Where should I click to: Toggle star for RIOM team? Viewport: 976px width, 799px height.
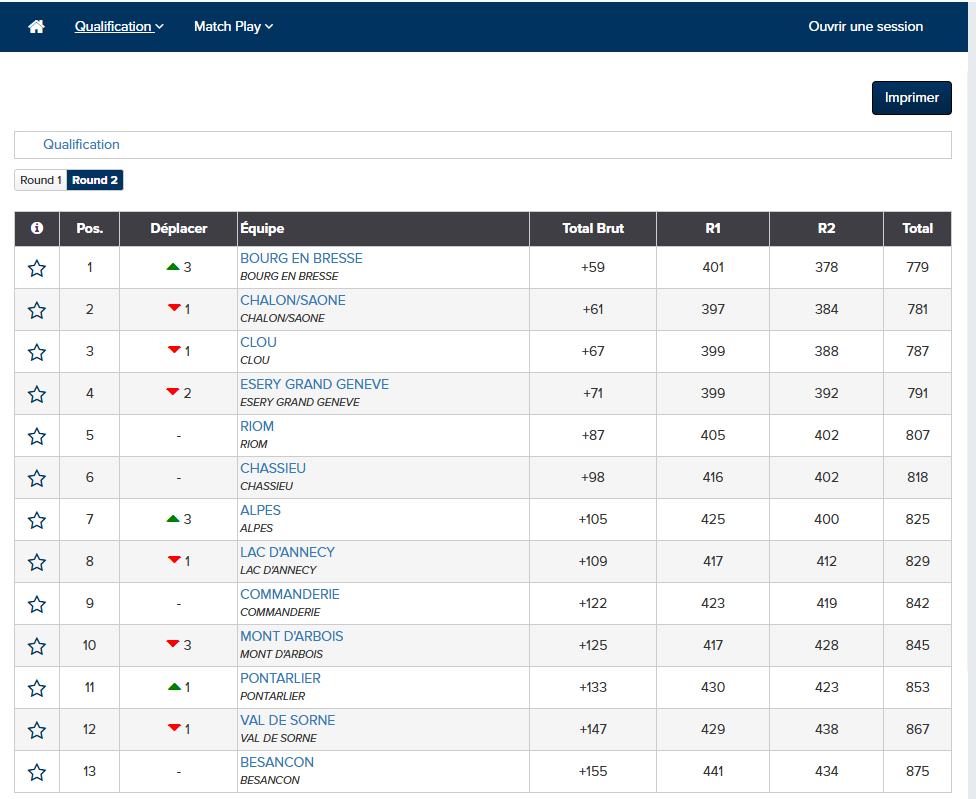point(37,436)
